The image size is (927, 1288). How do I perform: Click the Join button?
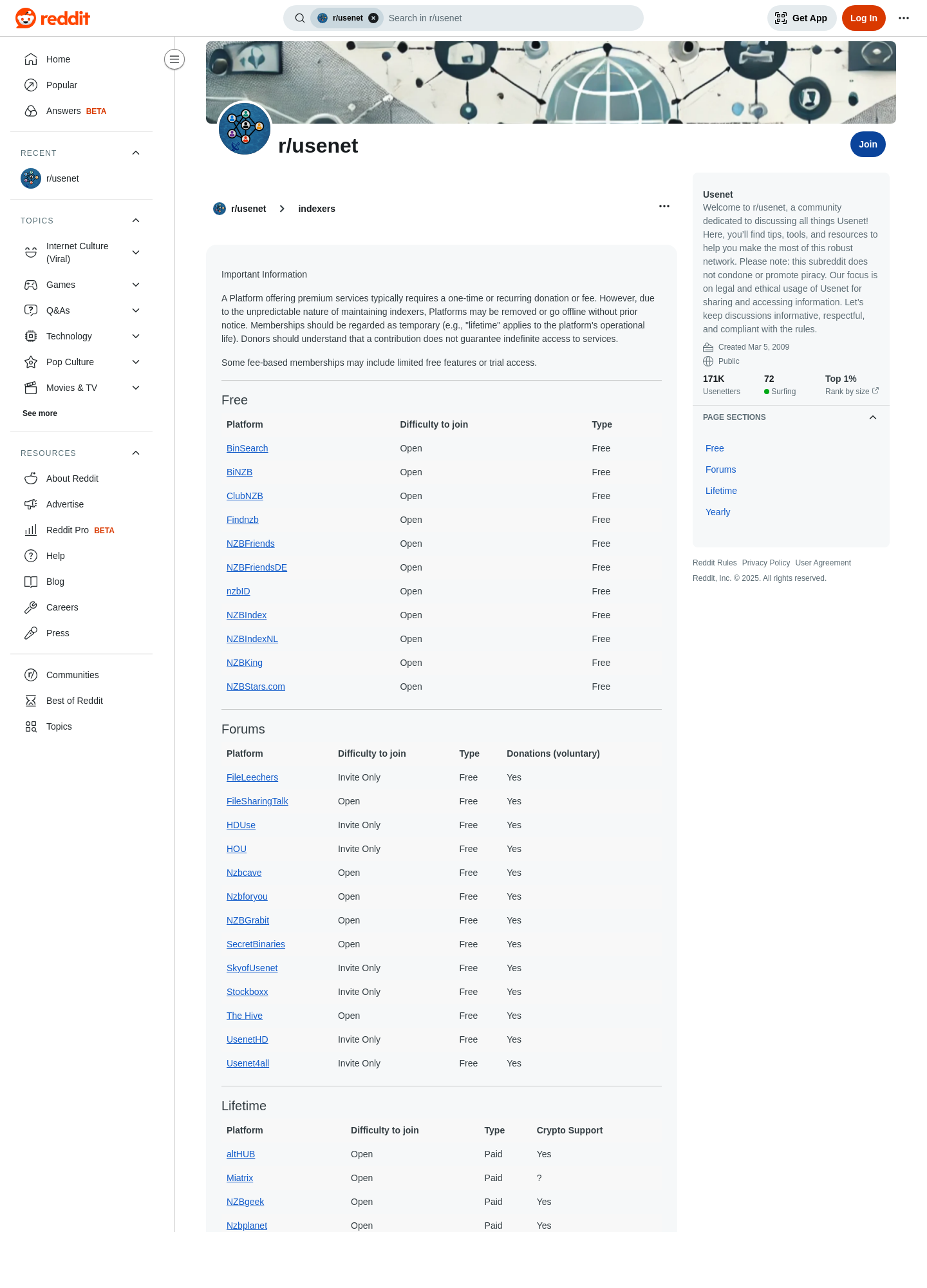point(868,144)
